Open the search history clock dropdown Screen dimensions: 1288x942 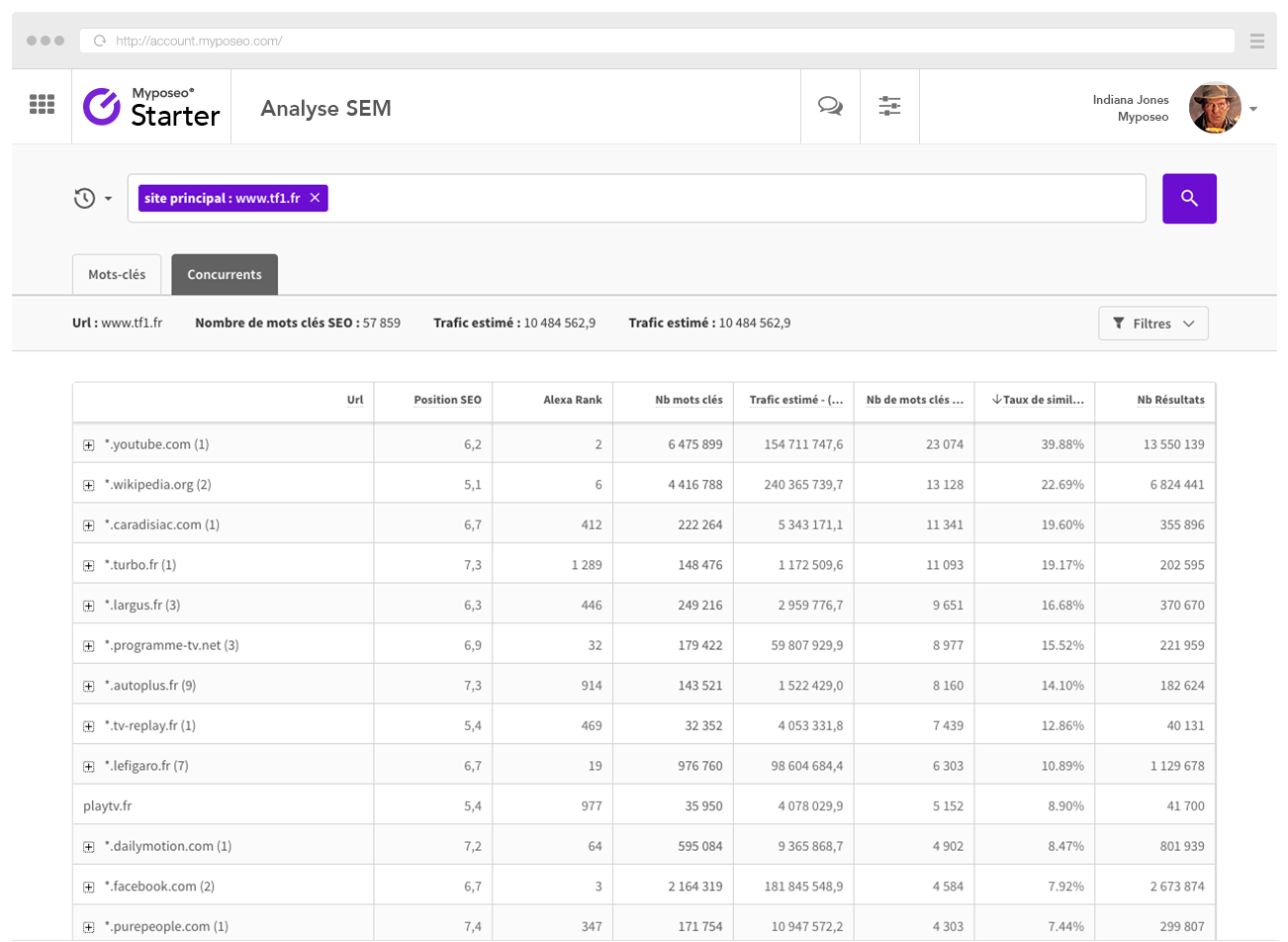click(x=93, y=198)
